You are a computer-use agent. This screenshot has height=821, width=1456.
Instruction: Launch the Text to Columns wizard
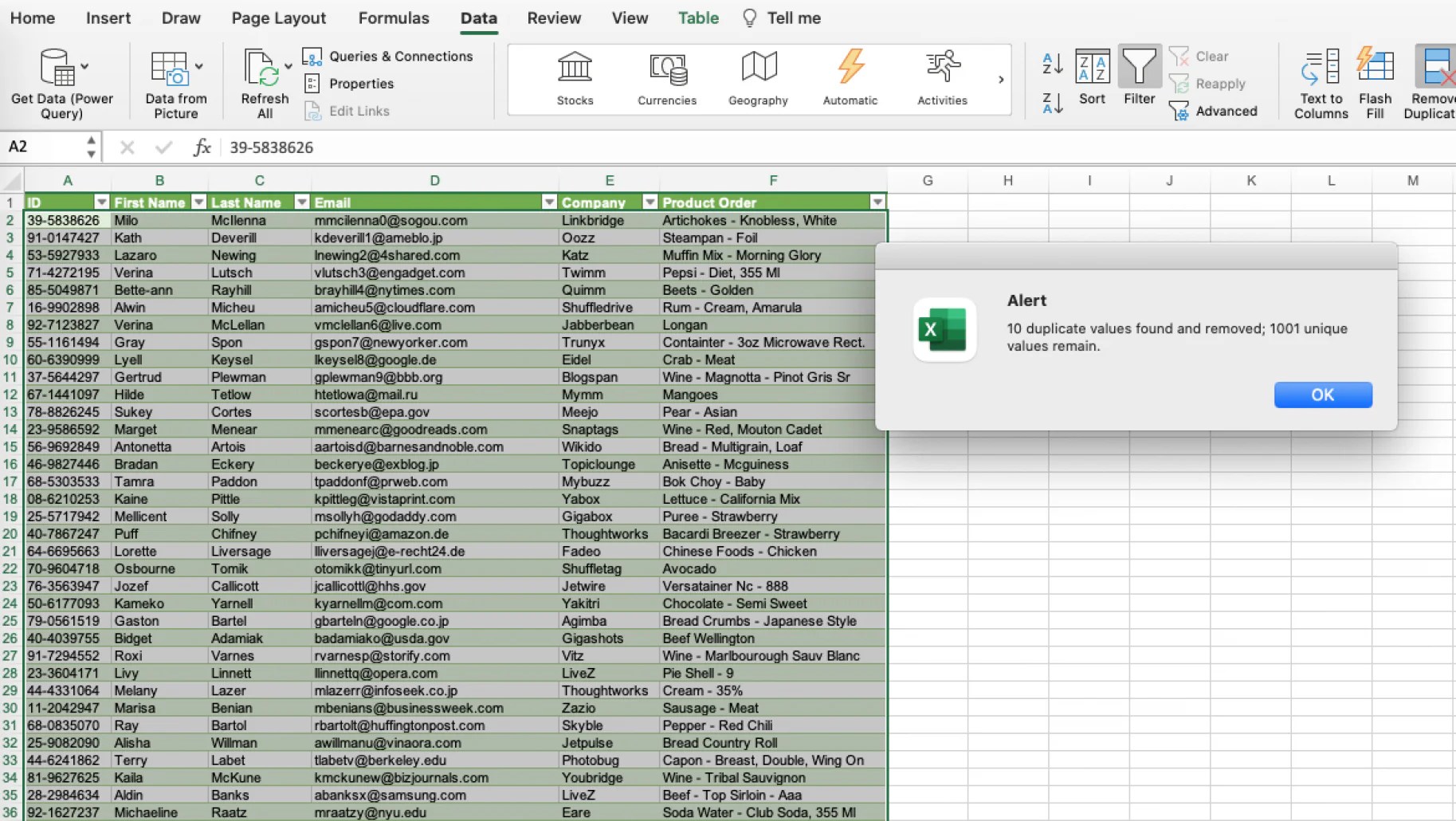click(1319, 80)
